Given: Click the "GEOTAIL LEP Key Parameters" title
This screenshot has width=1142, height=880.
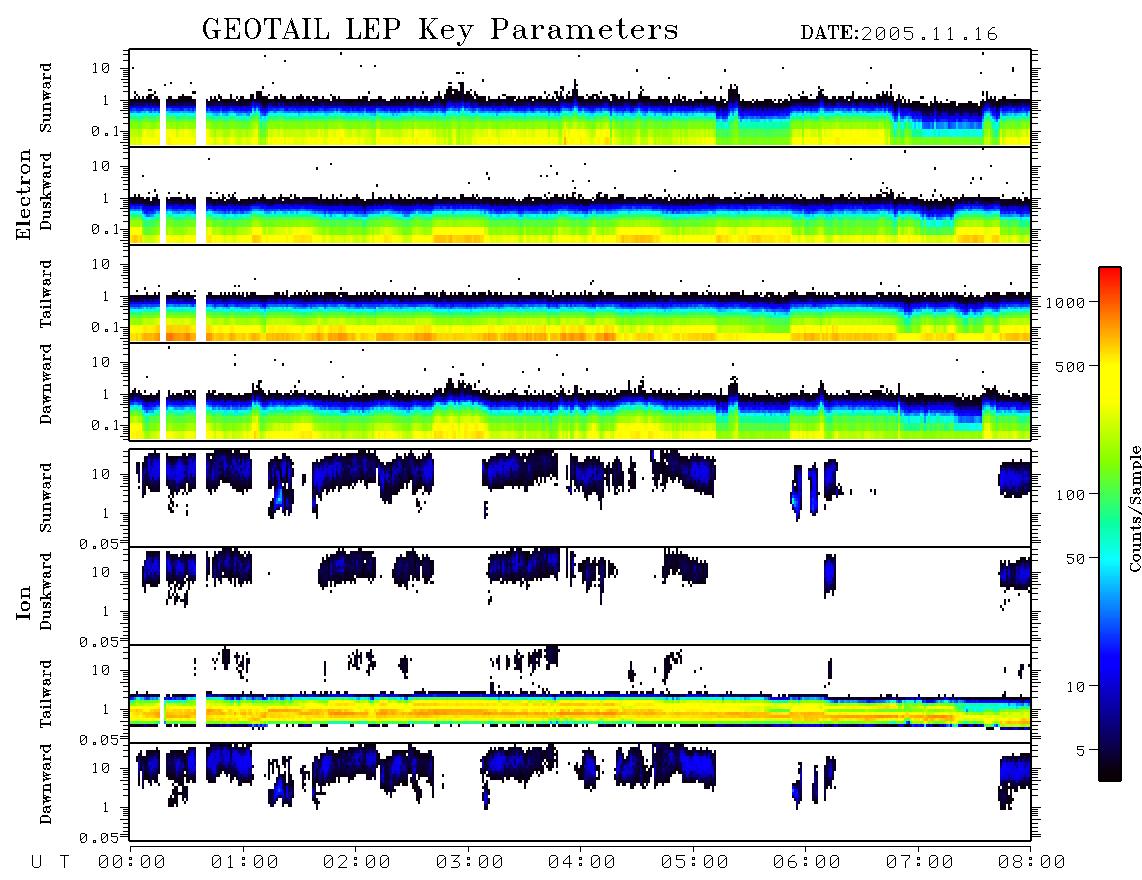Looking at the screenshot, I should pyautogui.click(x=440, y=30).
